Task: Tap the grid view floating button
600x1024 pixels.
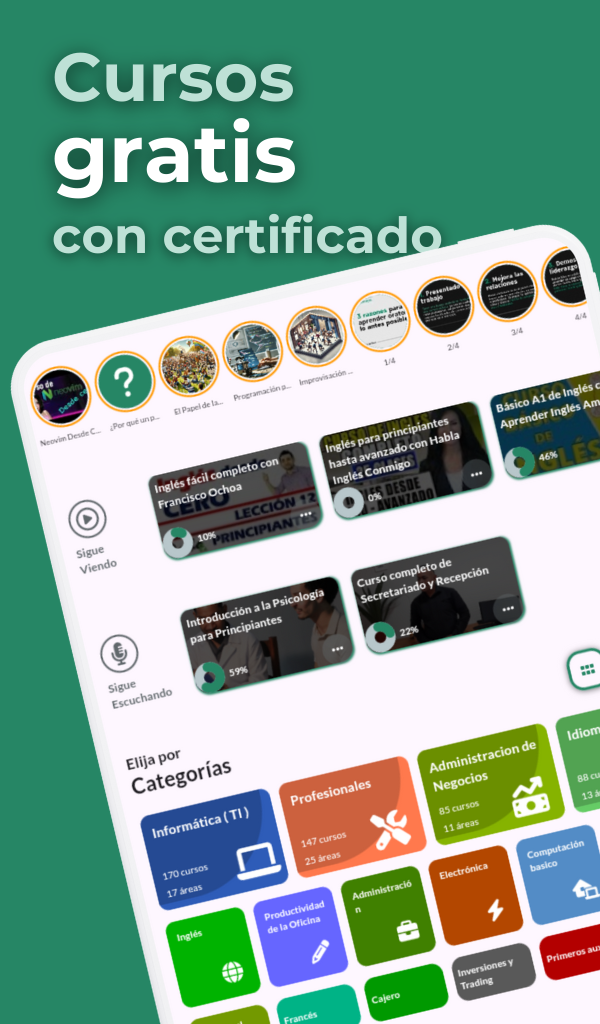Action: (586, 669)
